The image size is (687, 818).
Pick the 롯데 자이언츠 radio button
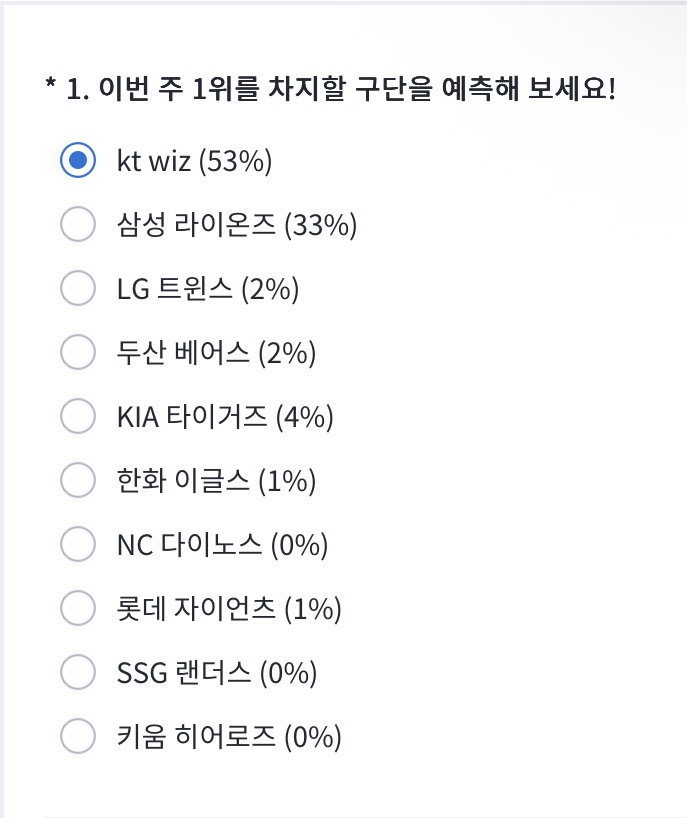(x=78, y=608)
